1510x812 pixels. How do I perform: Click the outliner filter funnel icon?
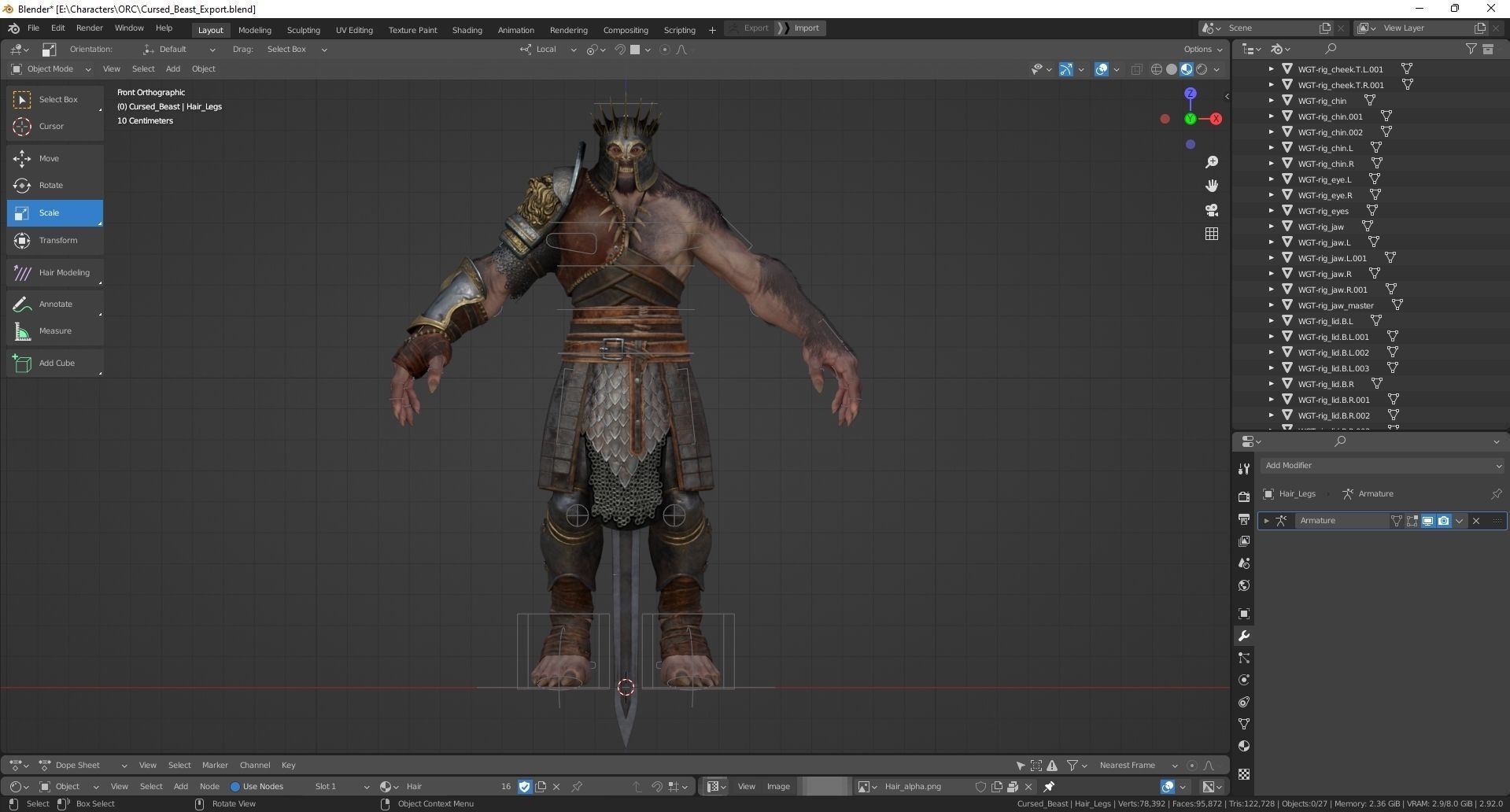(1471, 49)
